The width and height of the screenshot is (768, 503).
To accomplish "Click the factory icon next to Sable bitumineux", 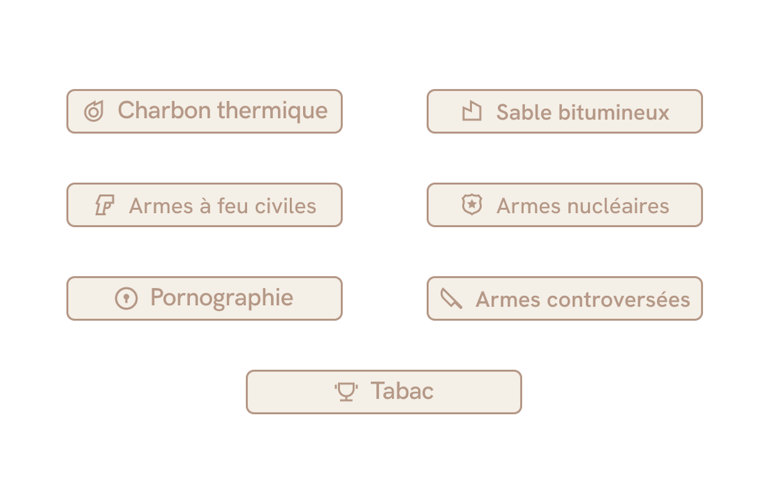I will 472,111.
